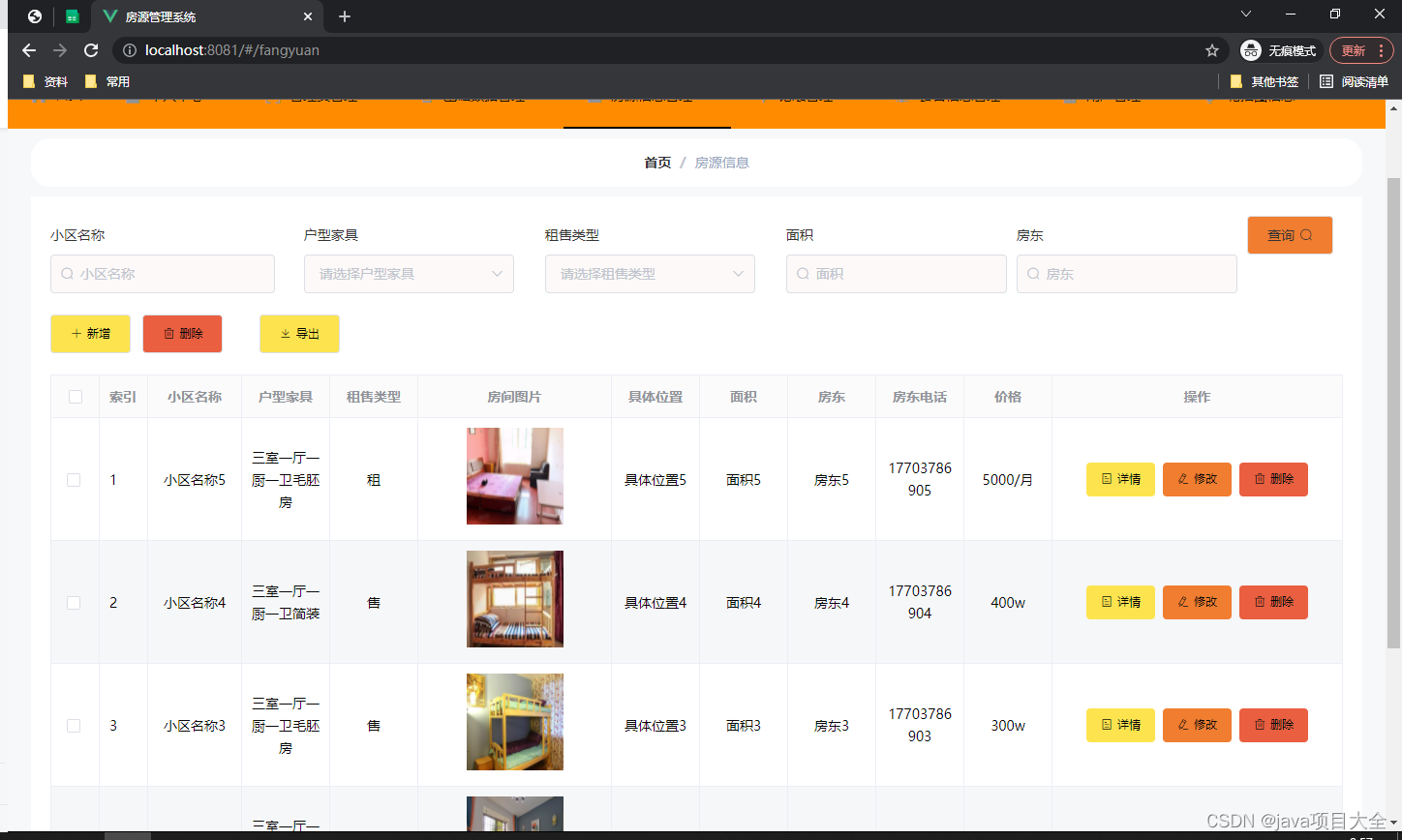Click the 新增 add button
1402x840 pixels.
coord(90,334)
